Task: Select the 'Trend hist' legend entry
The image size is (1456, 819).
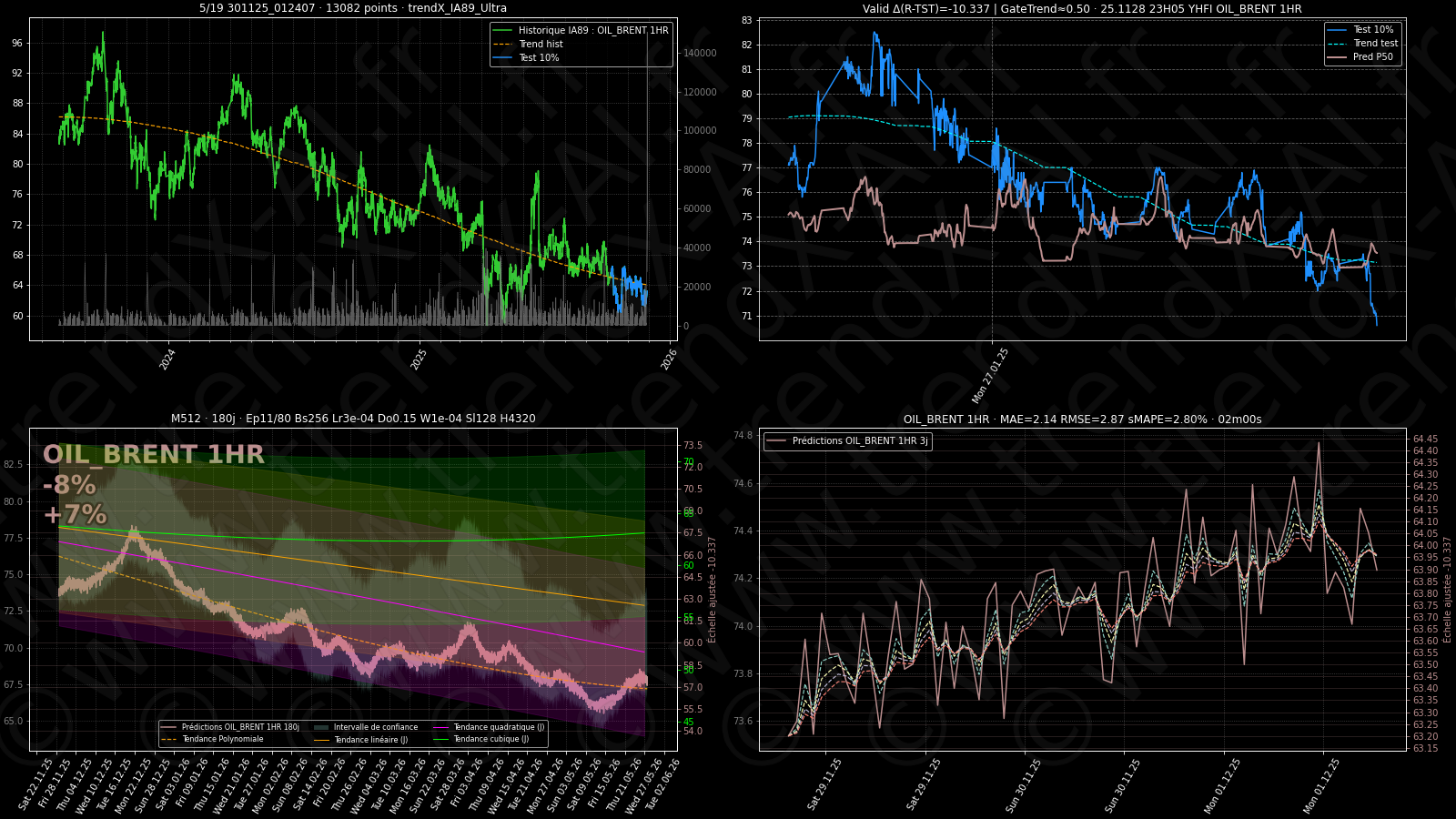Action: pyautogui.click(x=541, y=44)
